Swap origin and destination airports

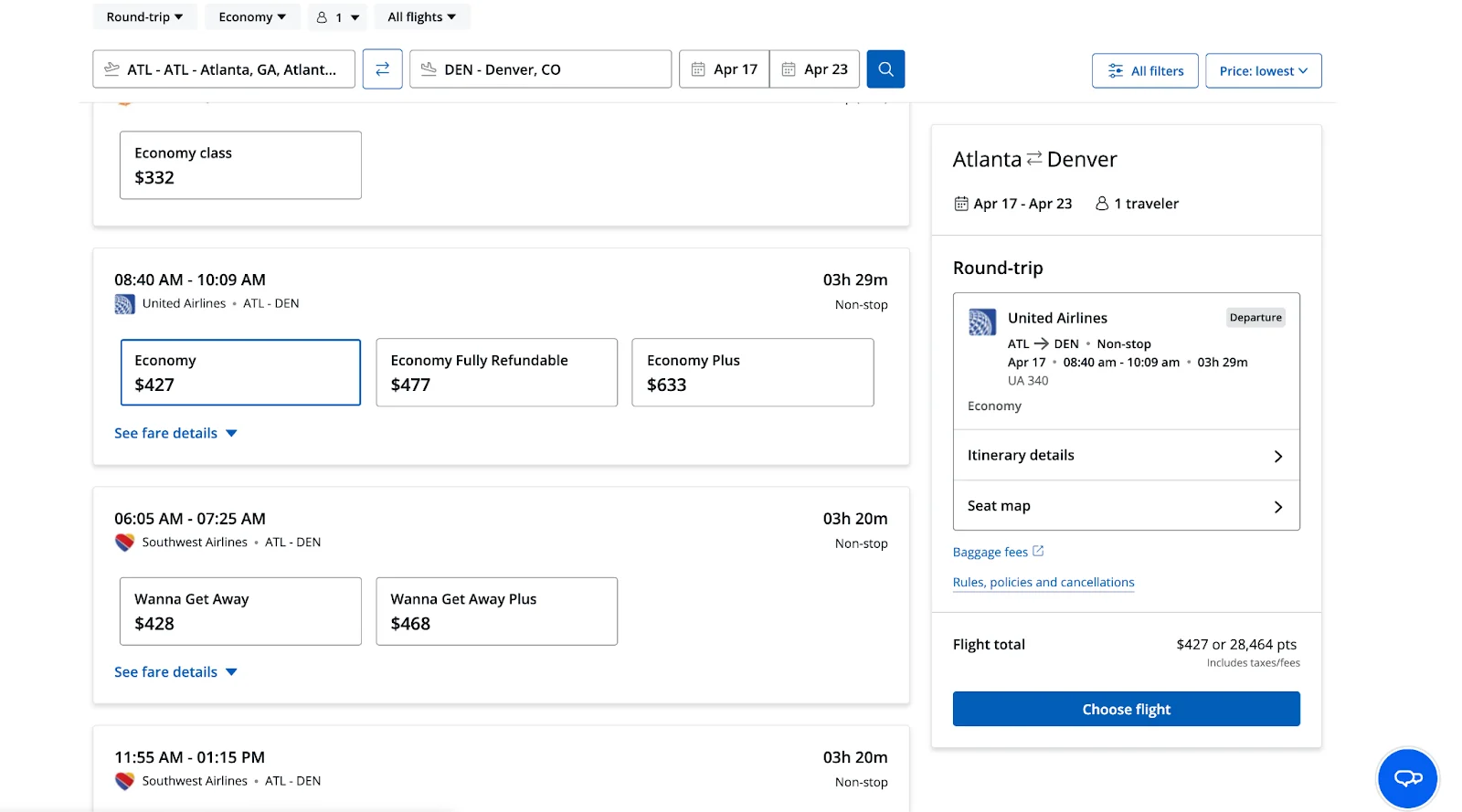[382, 69]
